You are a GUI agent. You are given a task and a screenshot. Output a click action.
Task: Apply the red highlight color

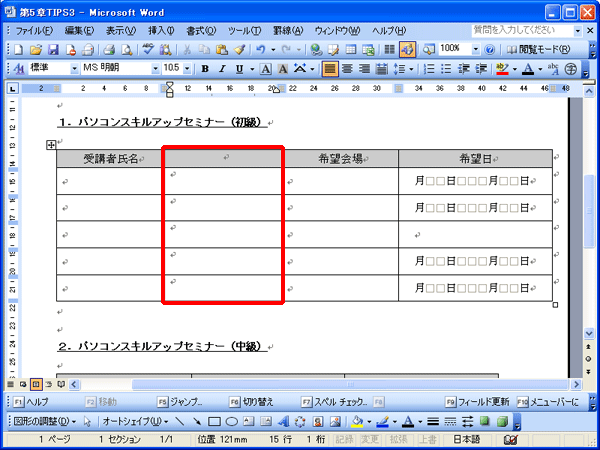coord(502,69)
